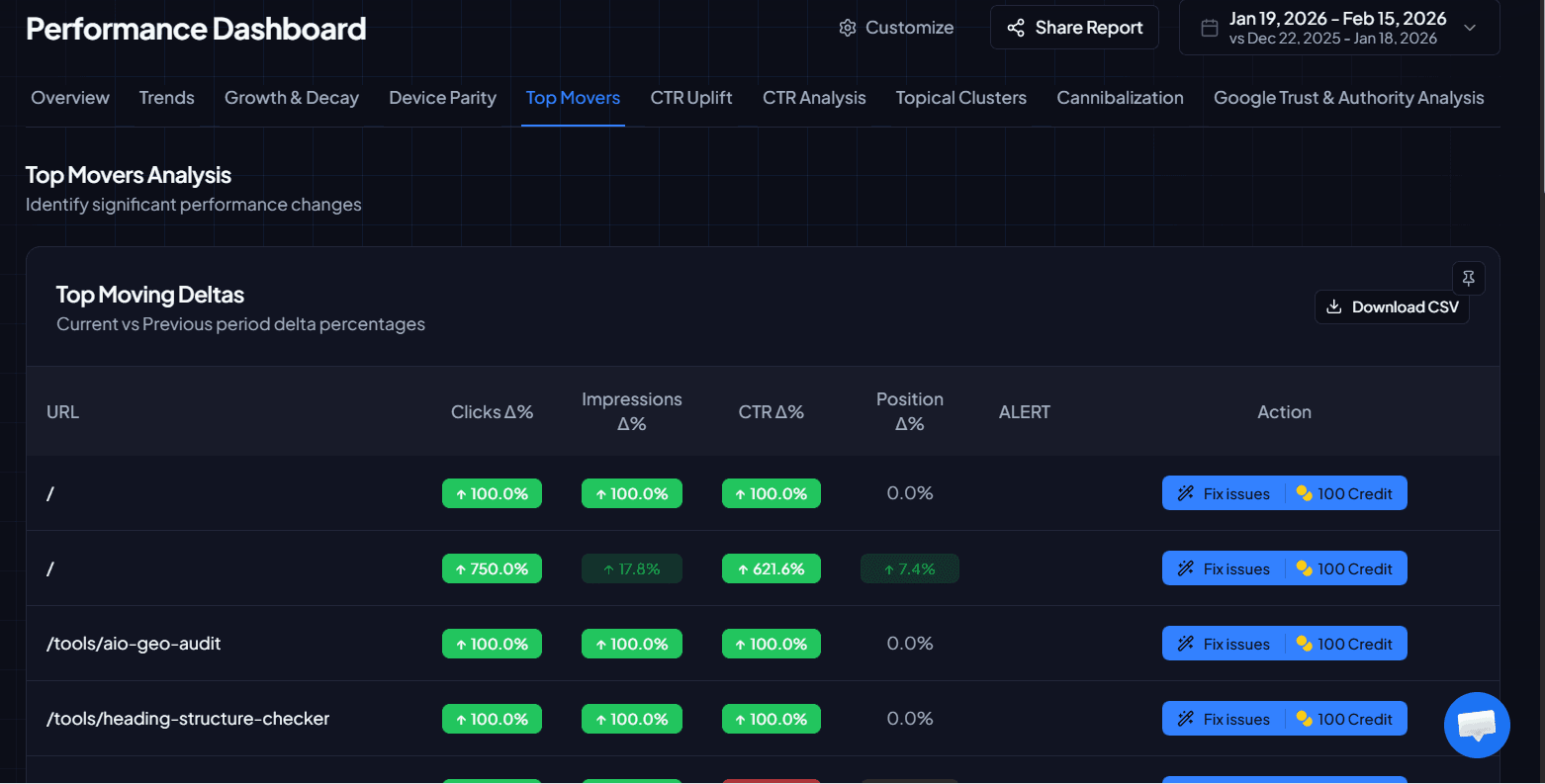Go to the Growth & Decay tab
Viewport: 1545px width, 784px height.
(291, 98)
